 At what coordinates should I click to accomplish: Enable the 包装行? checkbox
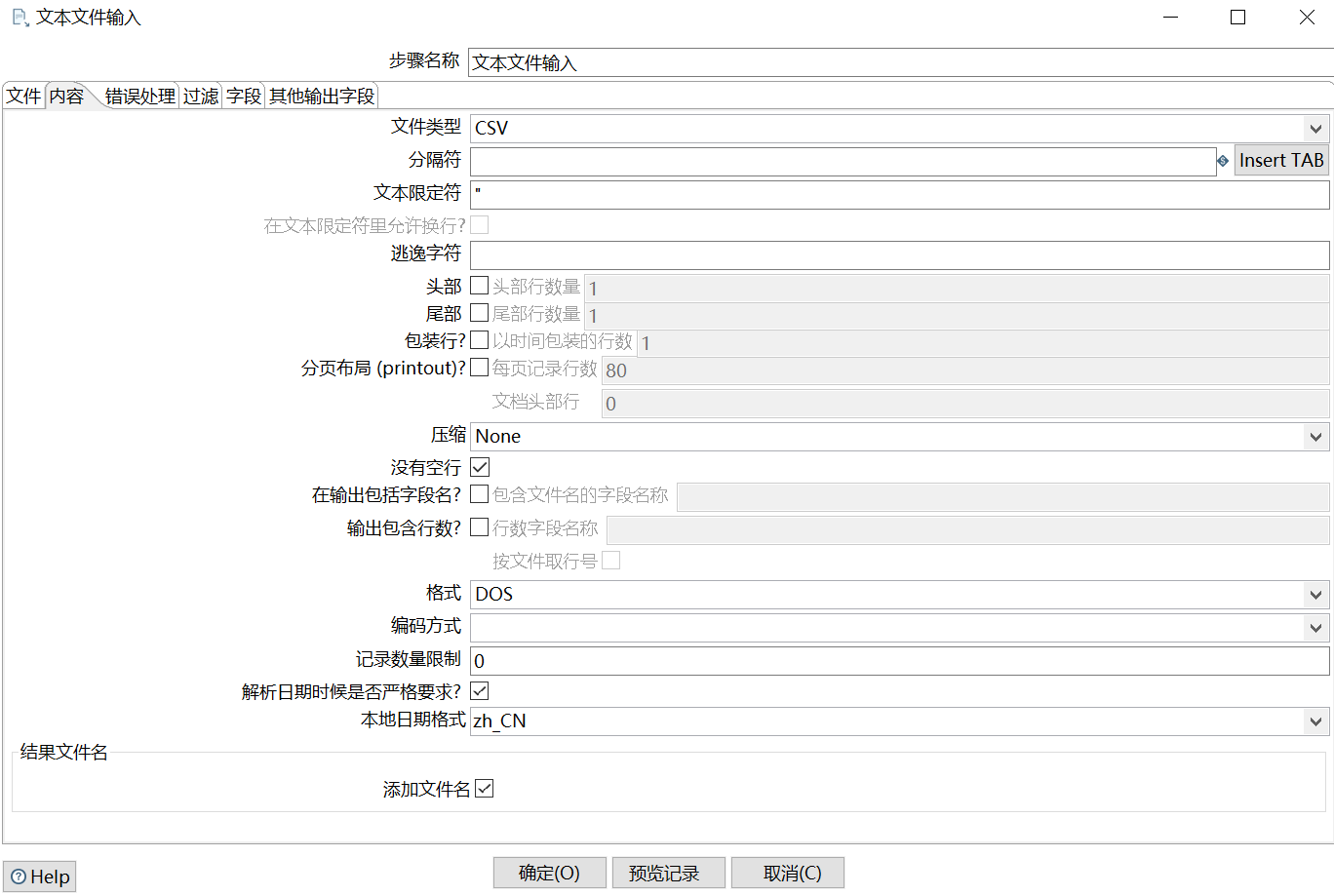tap(480, 340)
